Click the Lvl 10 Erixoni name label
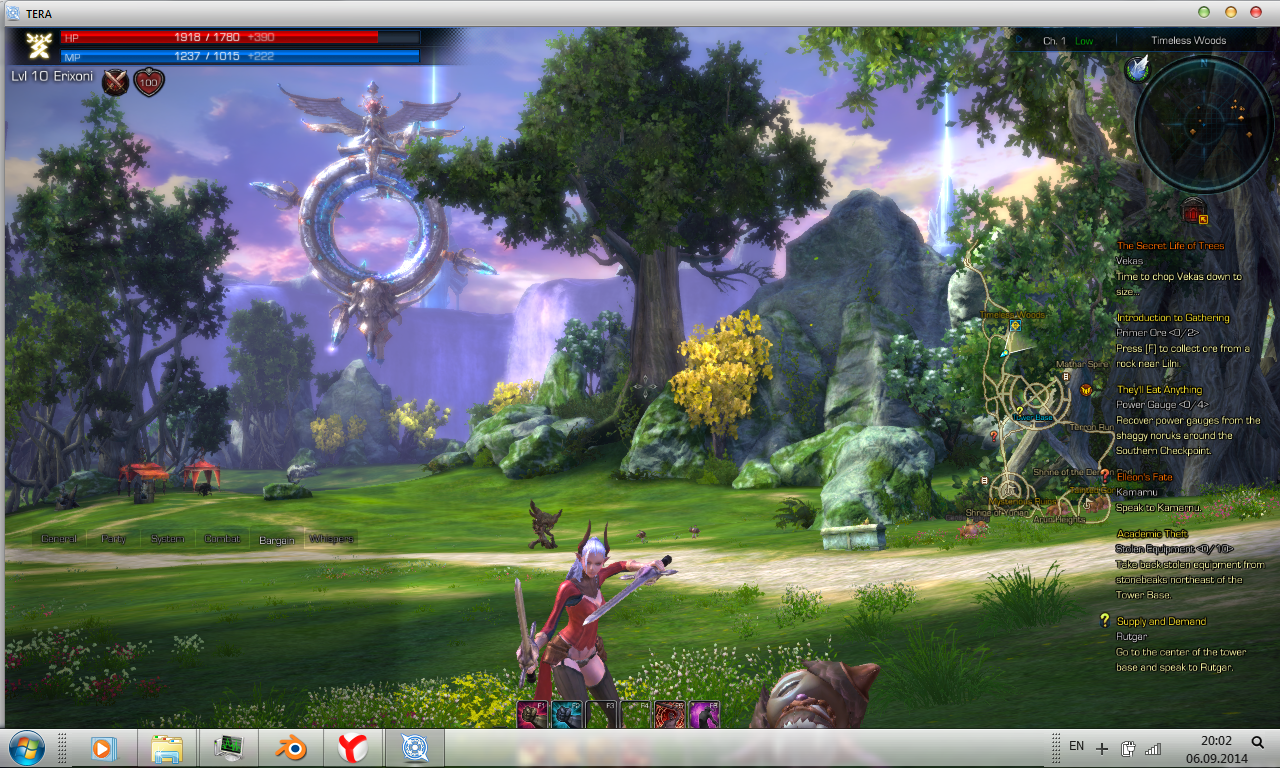 52,76
